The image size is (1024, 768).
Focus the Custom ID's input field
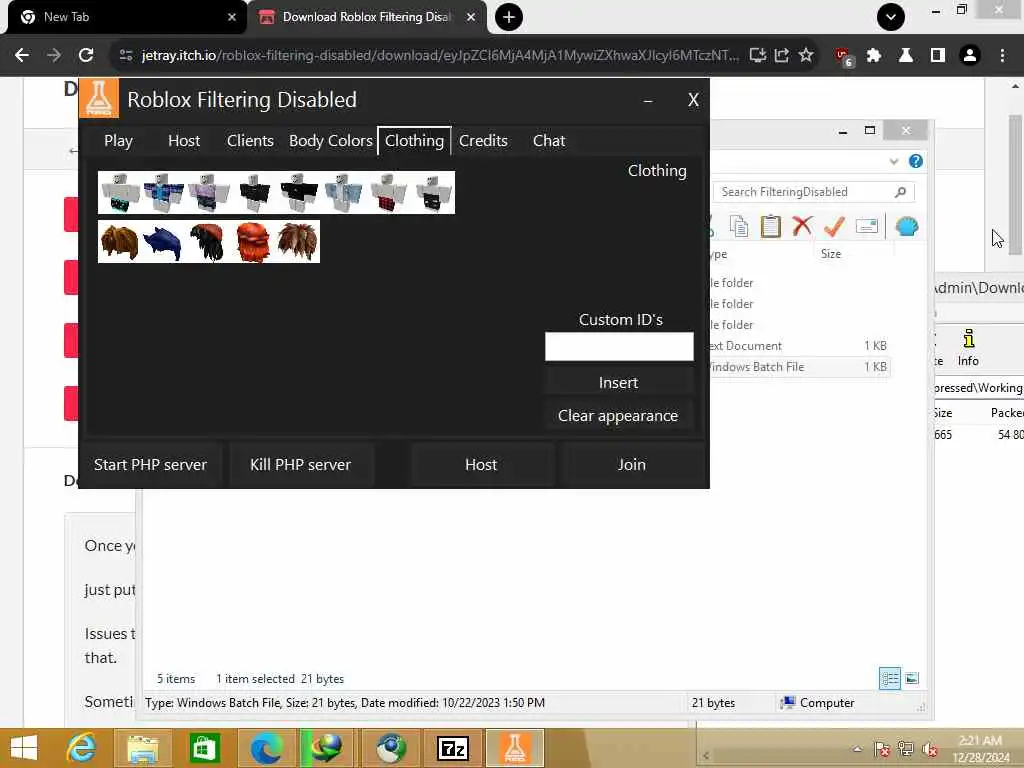[x=619, y=346]
